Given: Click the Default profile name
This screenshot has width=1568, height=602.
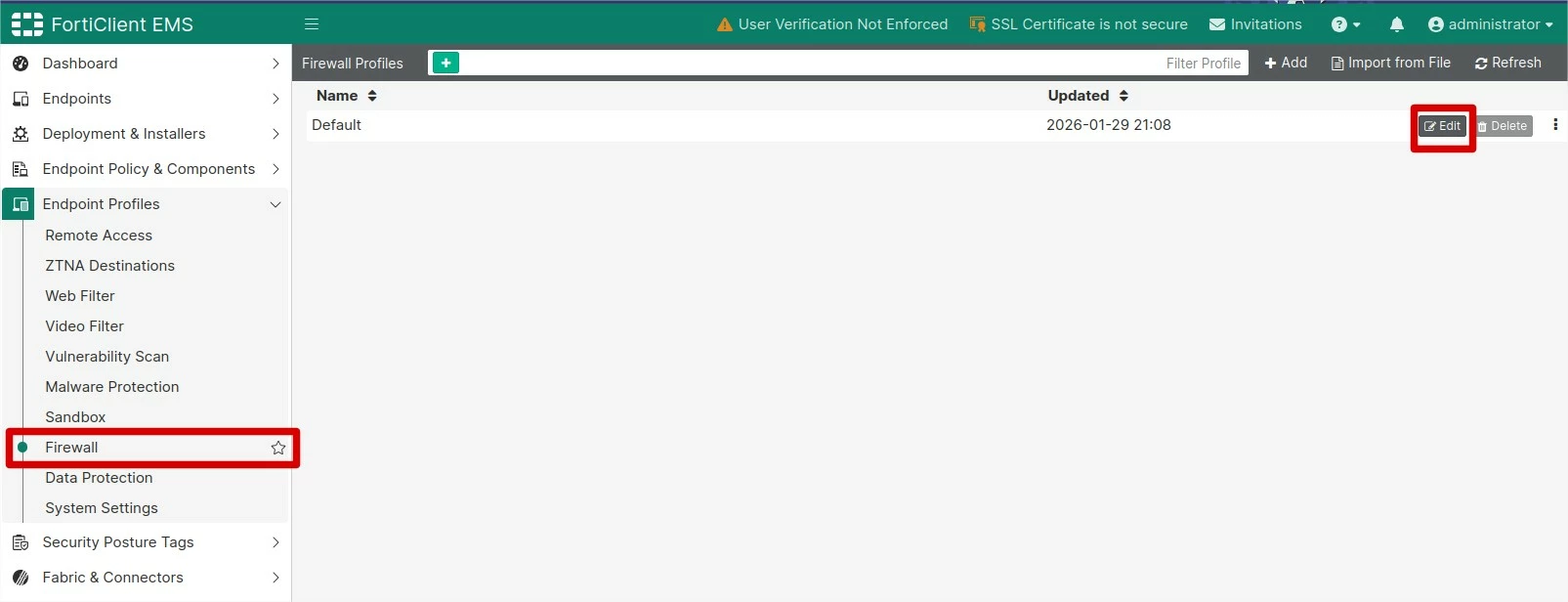Looking at the screenshot, I should click(336, 125).
